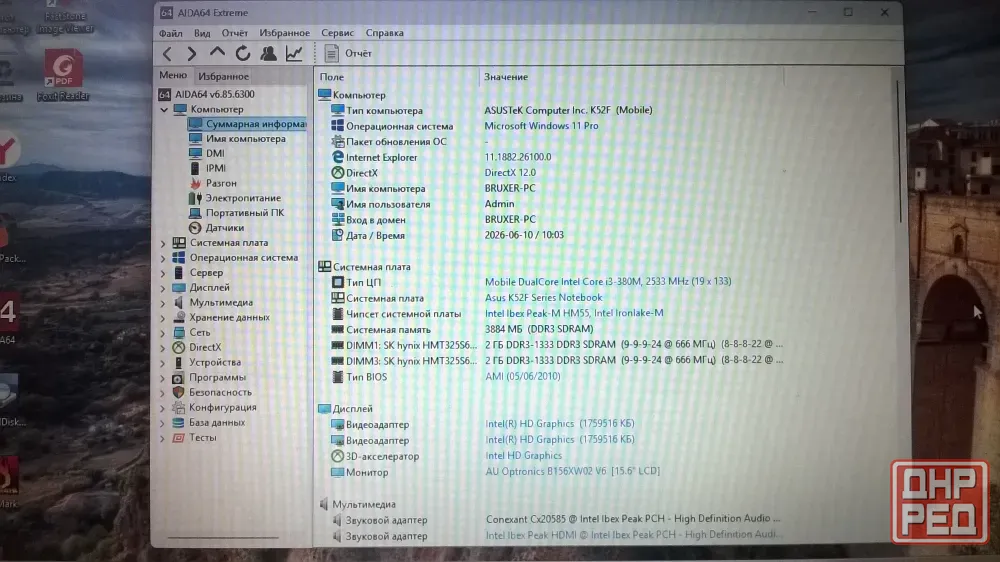Open the graph chart toolbar icon

pyautogui.click(x=294, y=54)
